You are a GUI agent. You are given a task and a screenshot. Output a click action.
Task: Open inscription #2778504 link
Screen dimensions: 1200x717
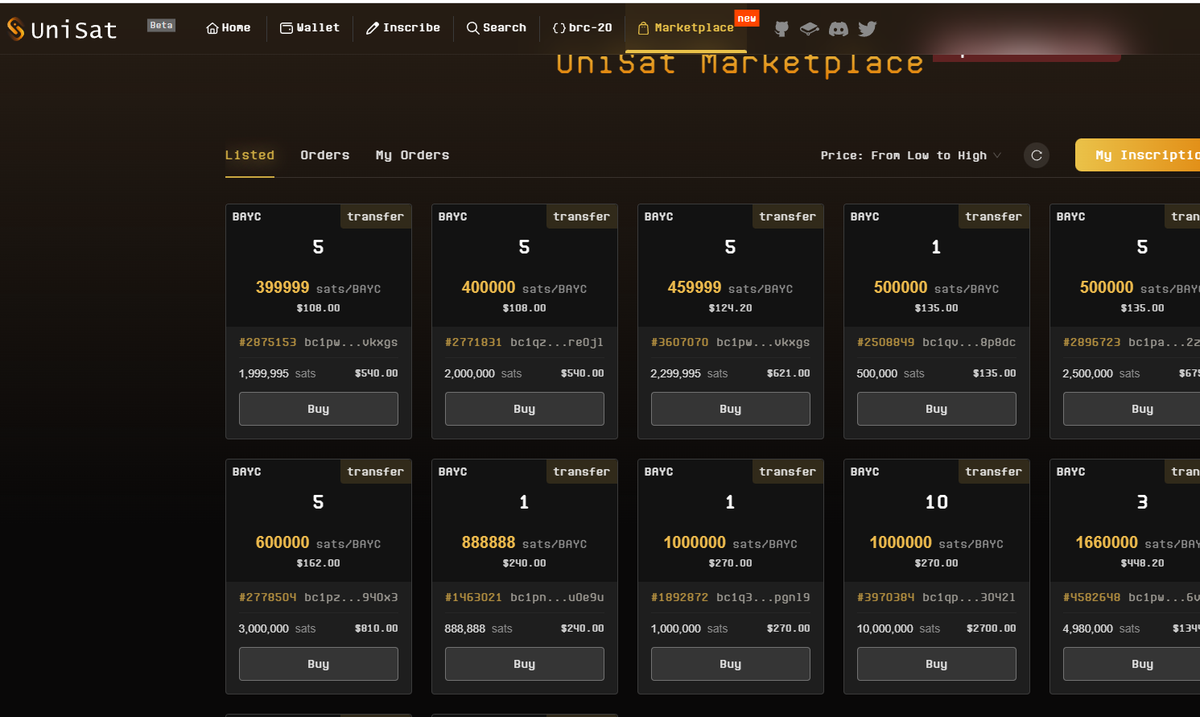[x=268, y=598]
